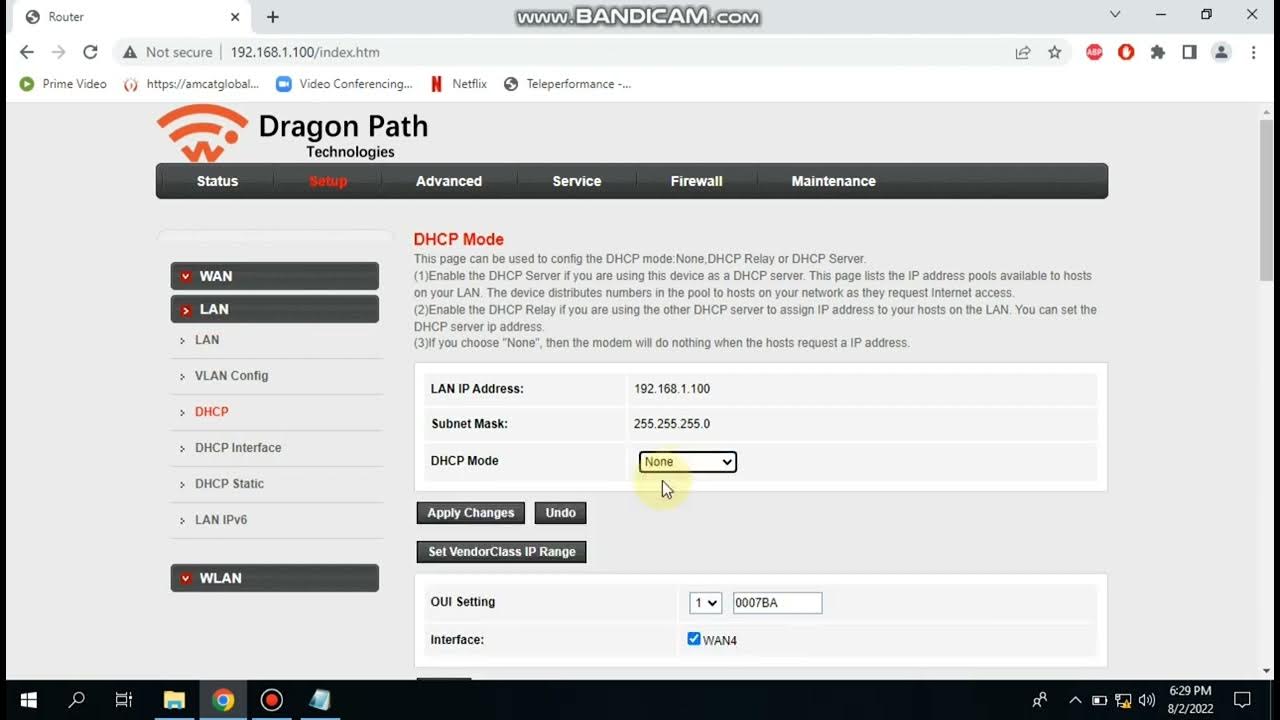This screenshot has height=720, width=1280.
Task: Open the network tray icon
Action: [1123, 700]
